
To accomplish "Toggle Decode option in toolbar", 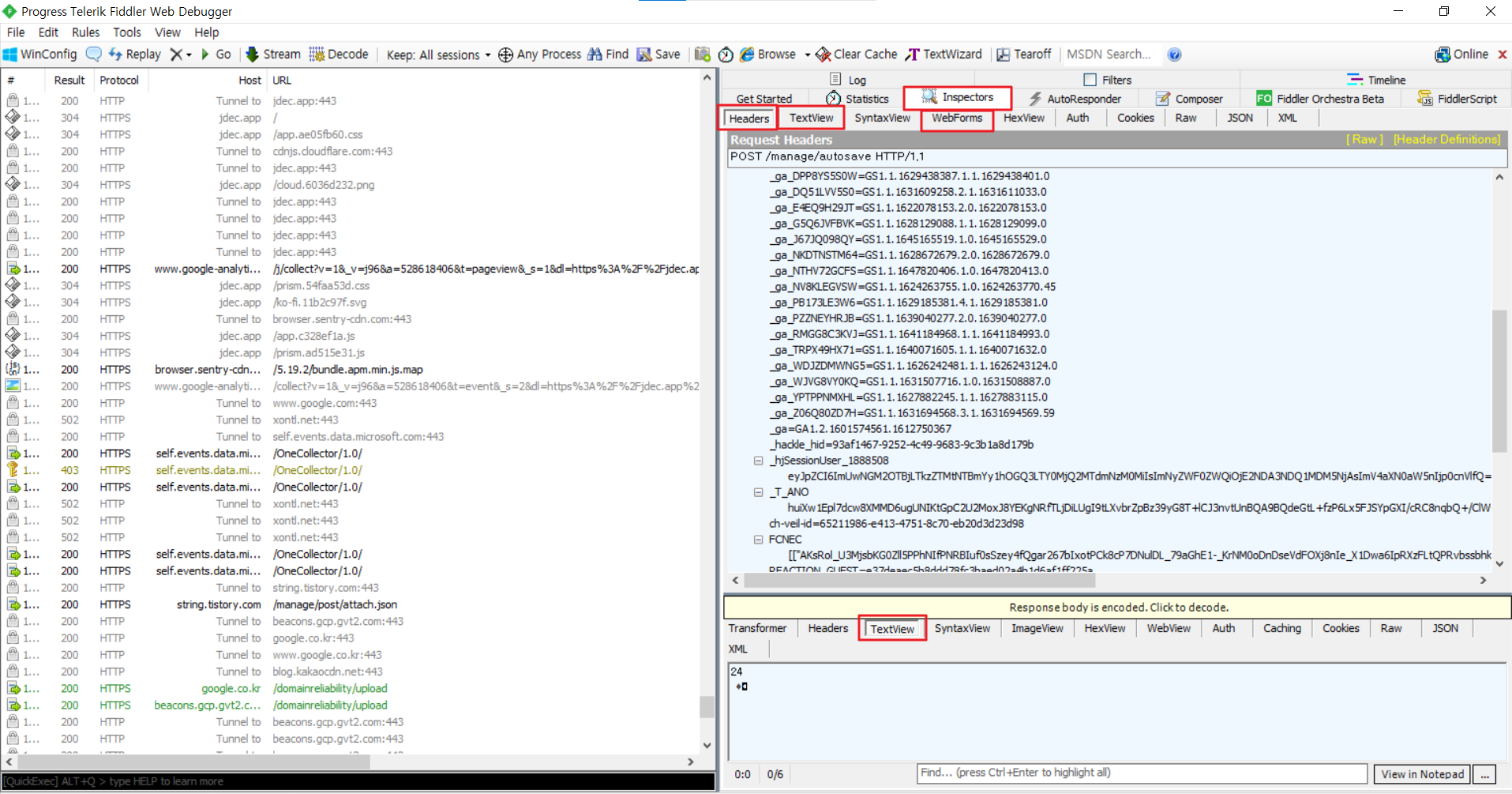I will click(339, 55).
